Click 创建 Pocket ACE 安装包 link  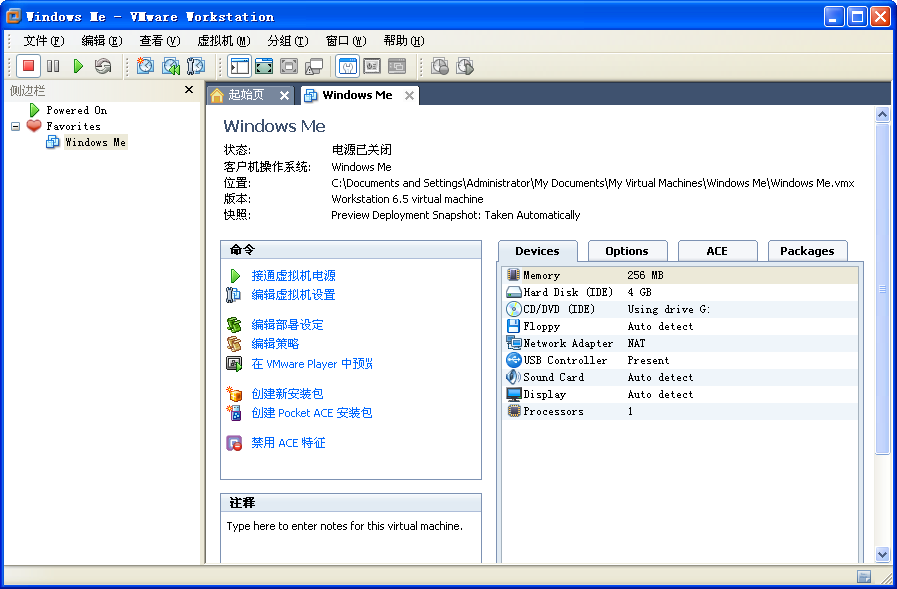[x=312, y=413]
